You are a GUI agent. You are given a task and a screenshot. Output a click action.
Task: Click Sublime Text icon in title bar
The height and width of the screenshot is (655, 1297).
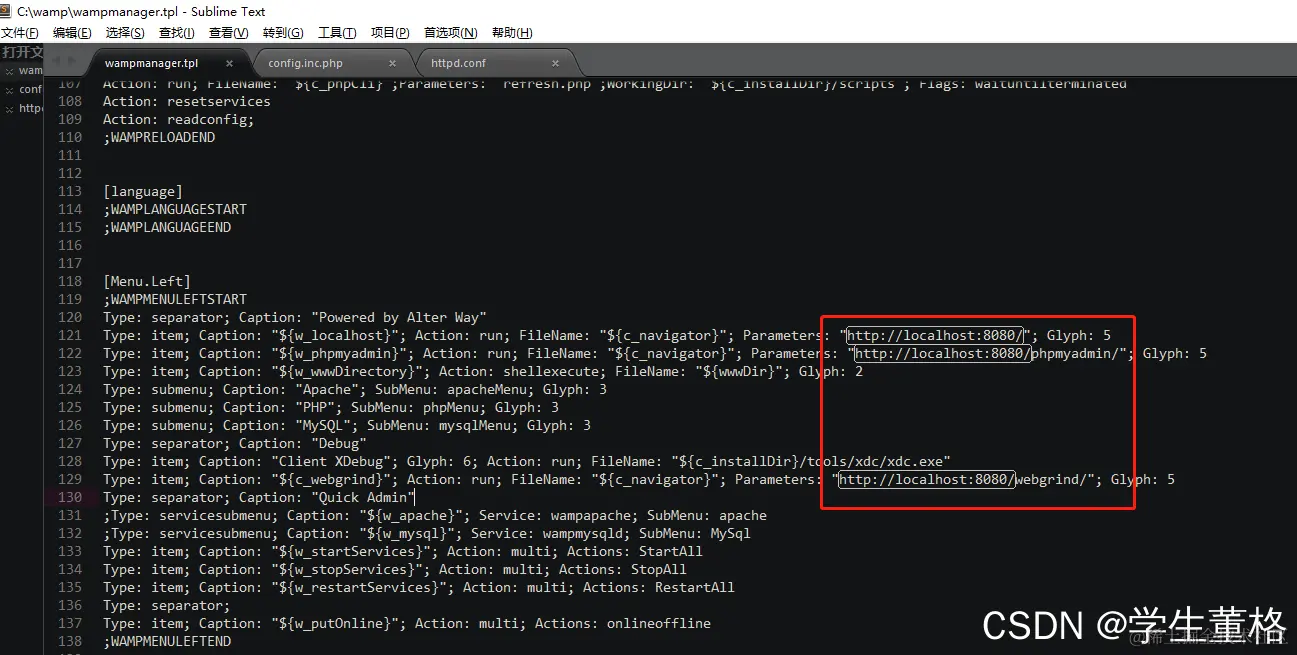point(8,11)
